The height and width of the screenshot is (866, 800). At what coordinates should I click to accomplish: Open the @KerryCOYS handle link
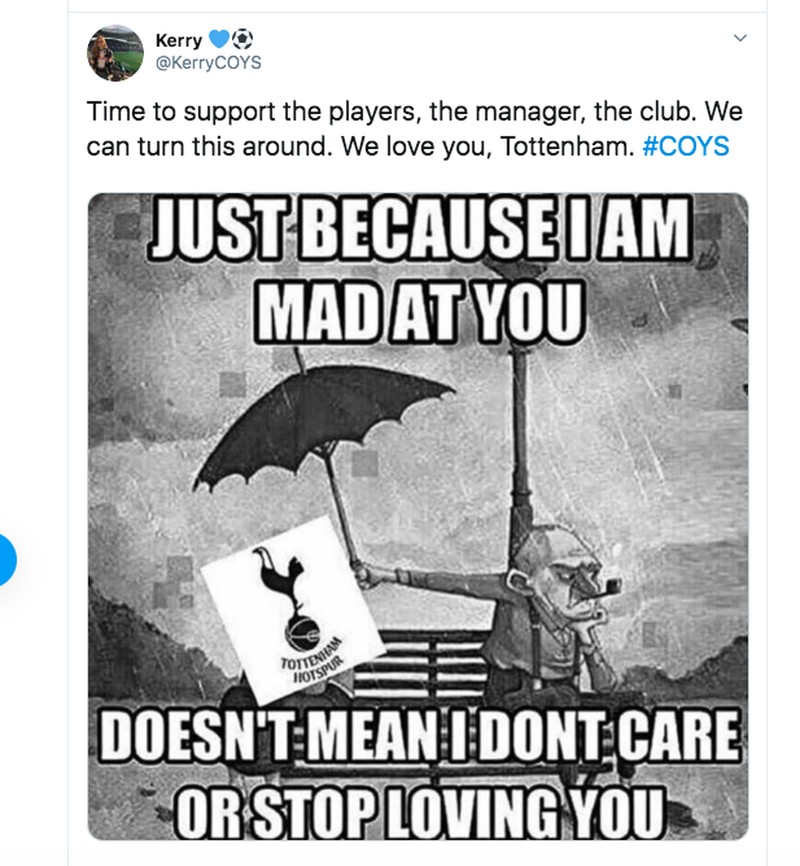click(x=207, y=63)
